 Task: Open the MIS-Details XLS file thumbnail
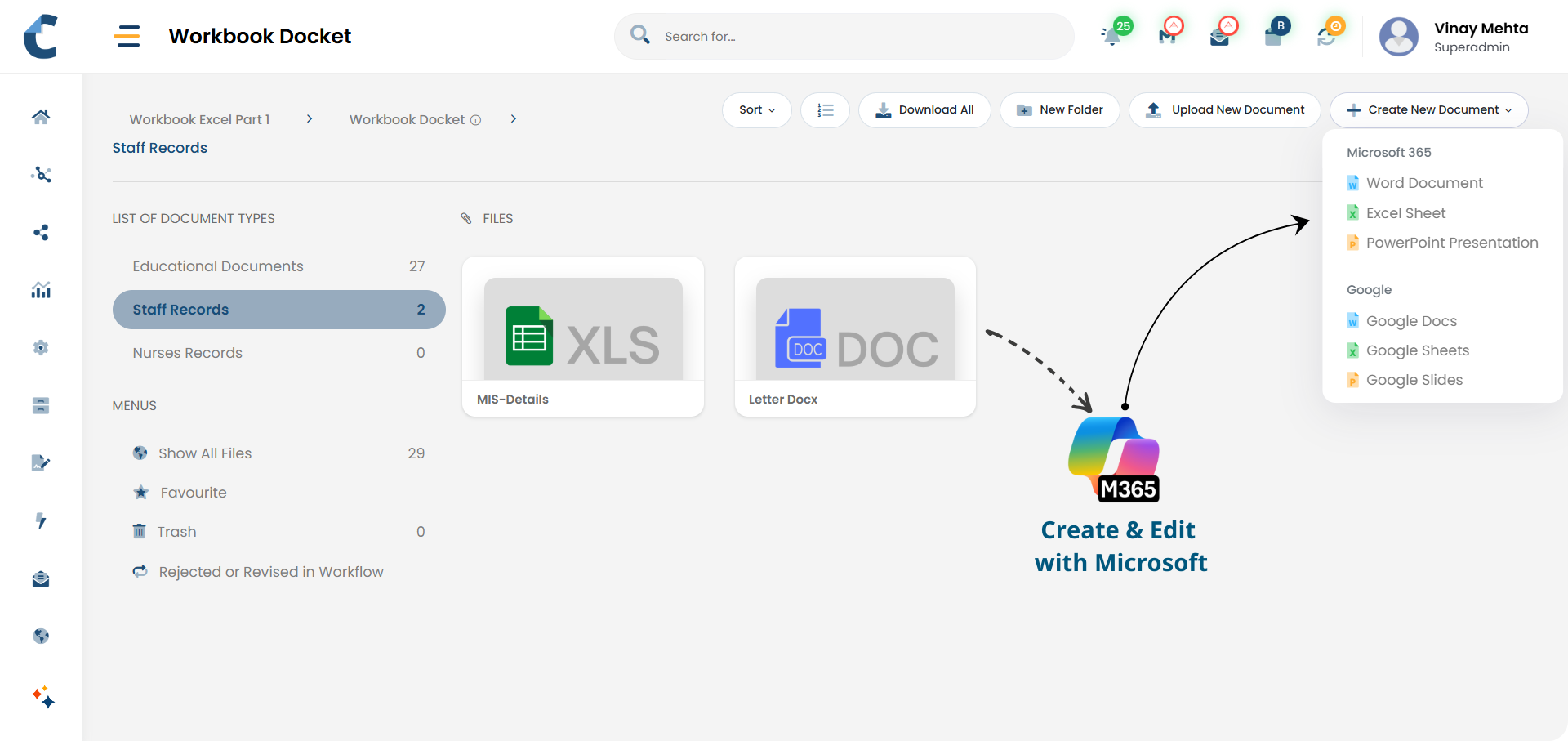point(583,328)
